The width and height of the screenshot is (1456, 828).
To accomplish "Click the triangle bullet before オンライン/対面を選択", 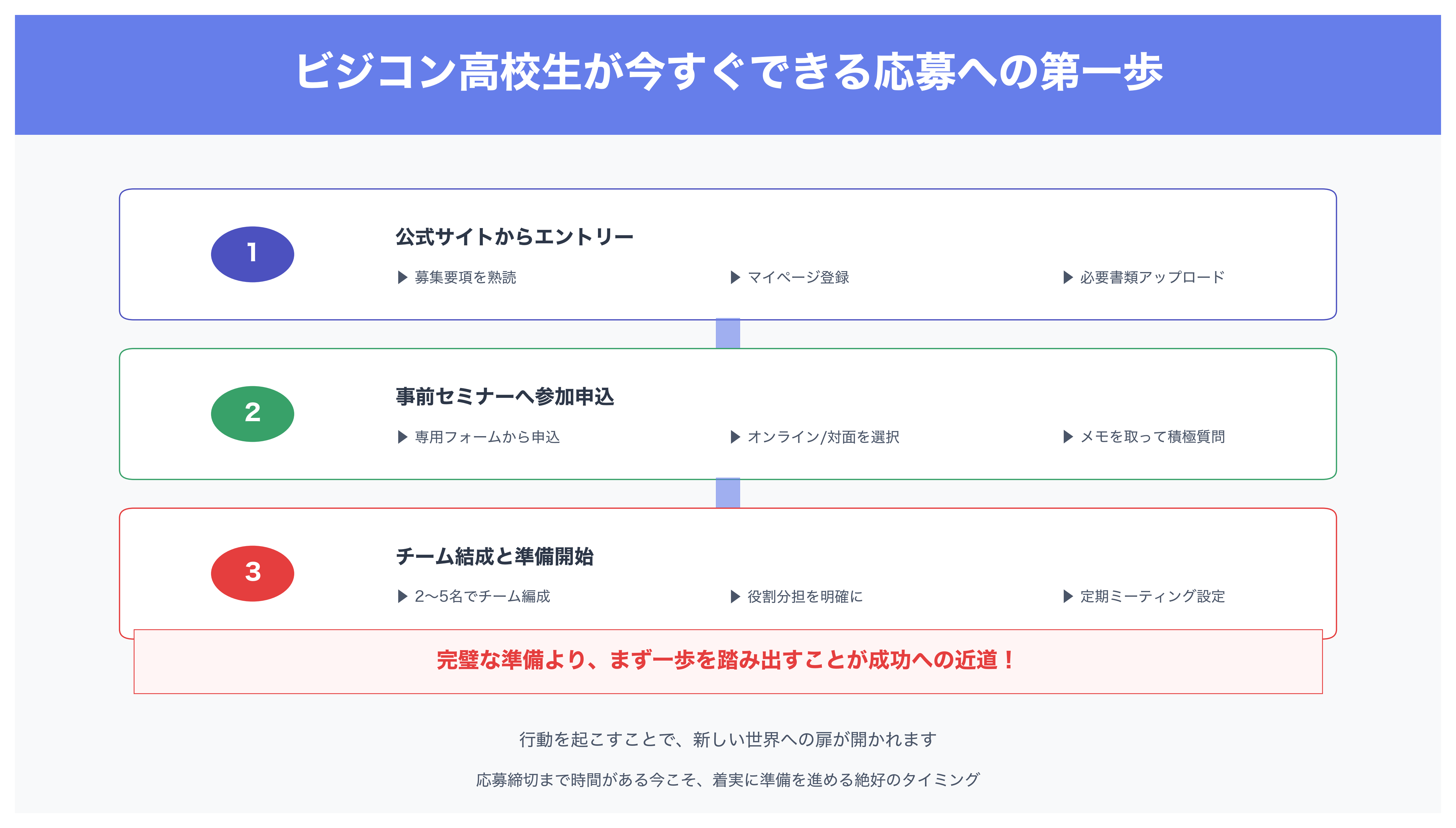I will (x=735, y=437).
